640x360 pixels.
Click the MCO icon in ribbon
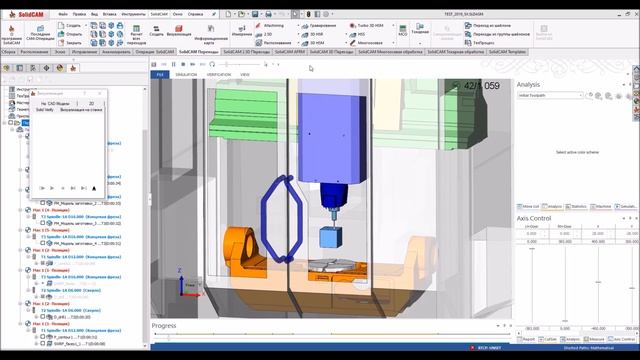[x=402, y=29]
